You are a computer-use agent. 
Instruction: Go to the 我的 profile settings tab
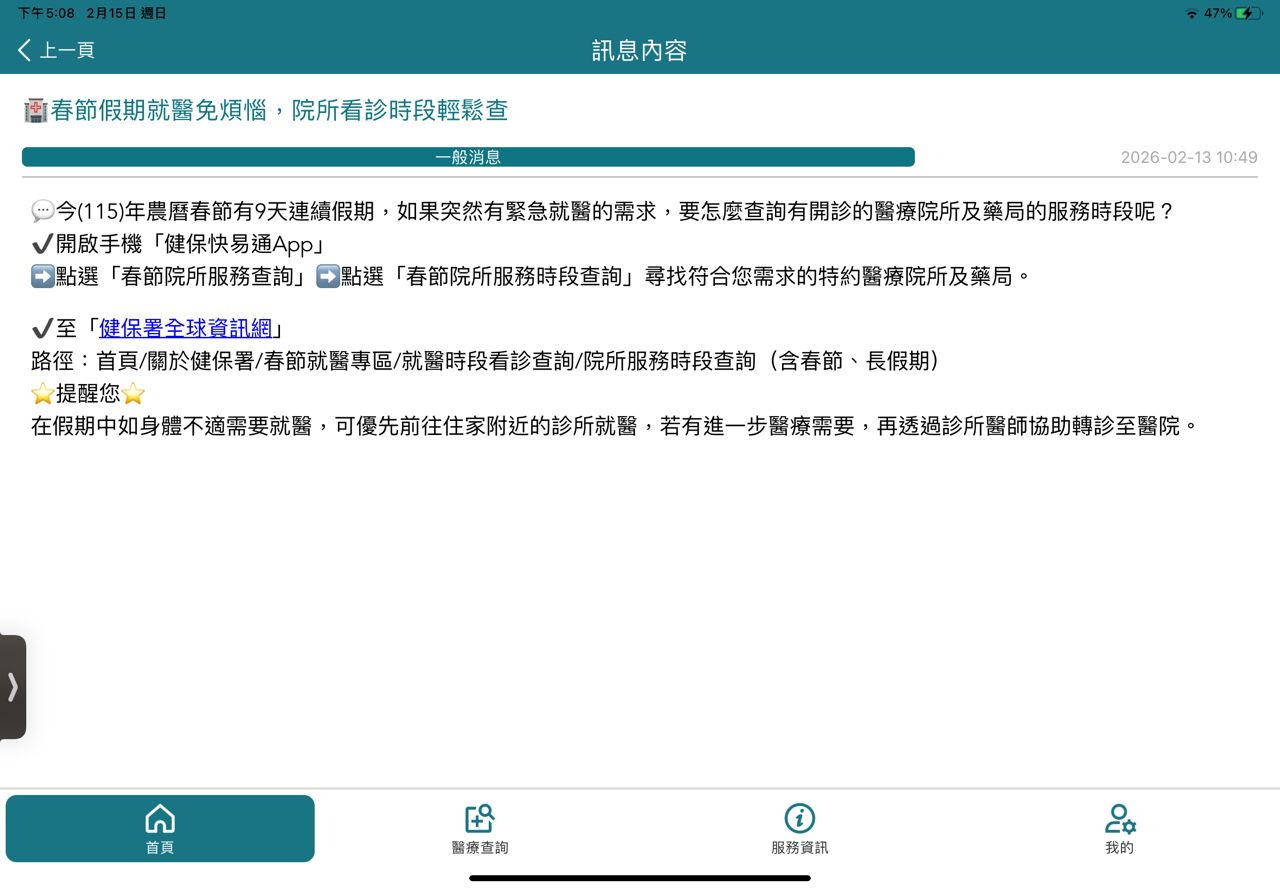click(x=1119, y=828)
